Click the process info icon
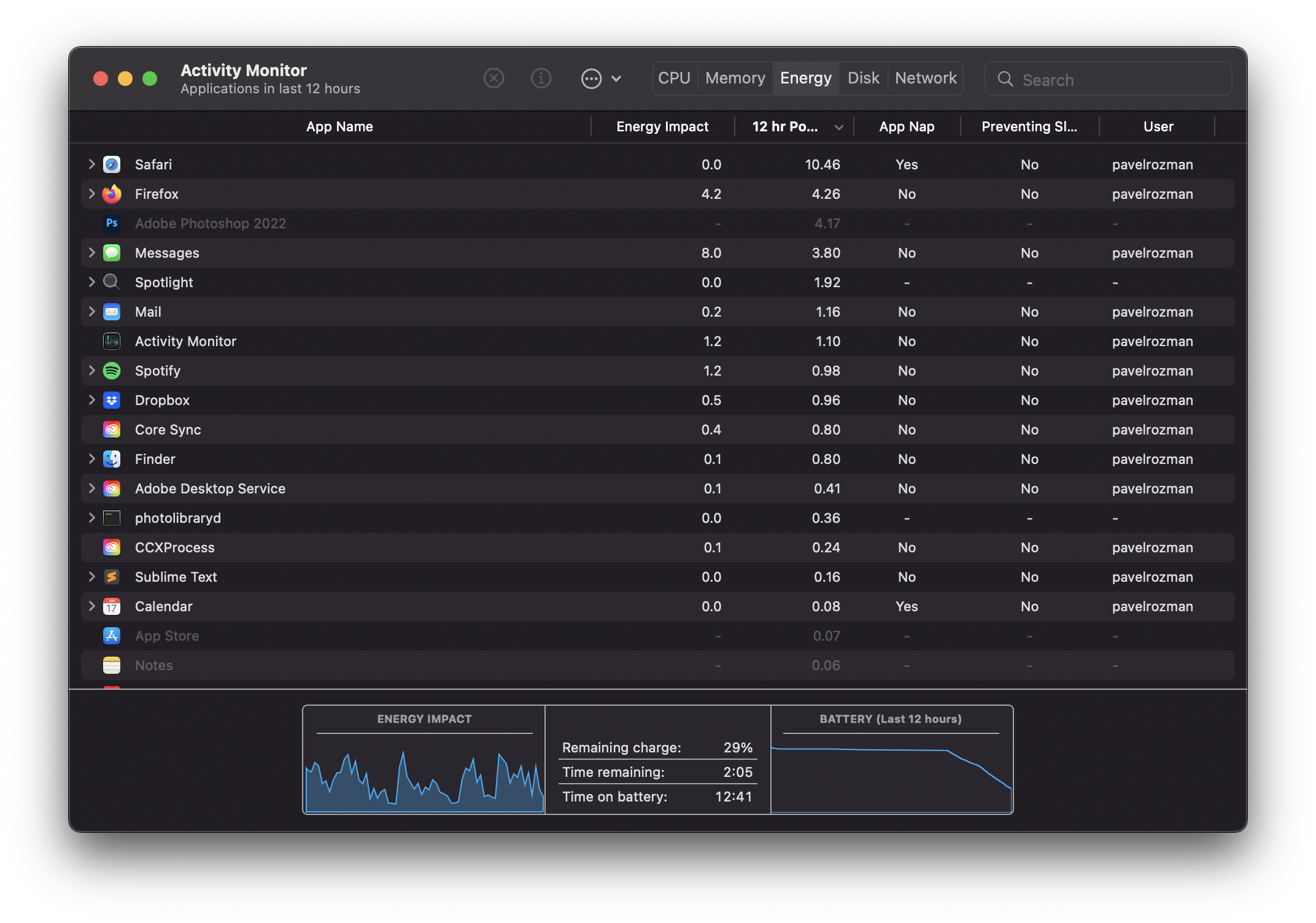This screenshot has width=1316, height=923. point(541,79)
